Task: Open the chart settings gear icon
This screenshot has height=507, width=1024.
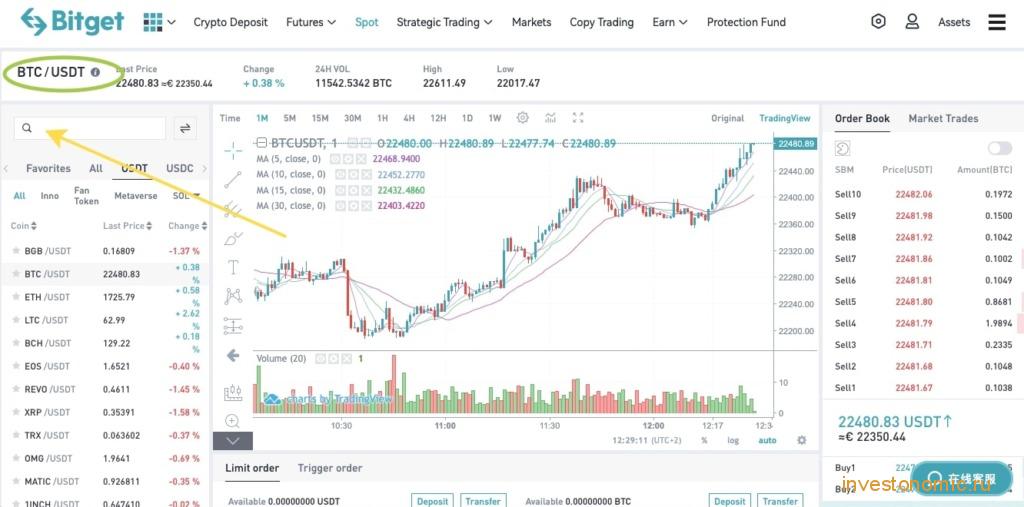Action: click(522, 118)
